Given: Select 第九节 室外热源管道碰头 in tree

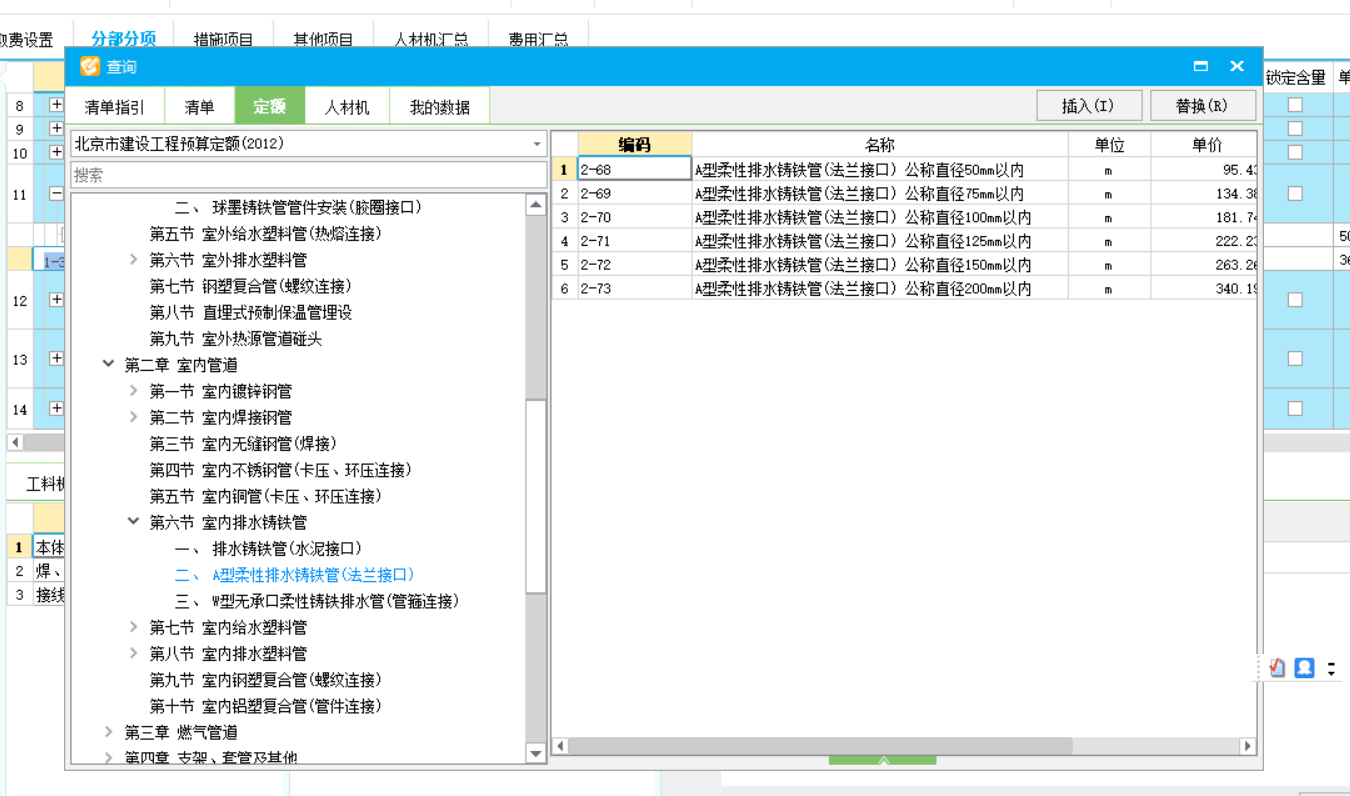Looking at the screenshot, I should 236,339.
